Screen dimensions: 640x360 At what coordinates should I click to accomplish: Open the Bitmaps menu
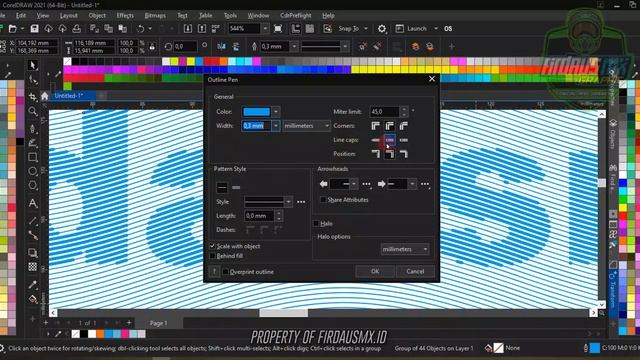point(155,16)
